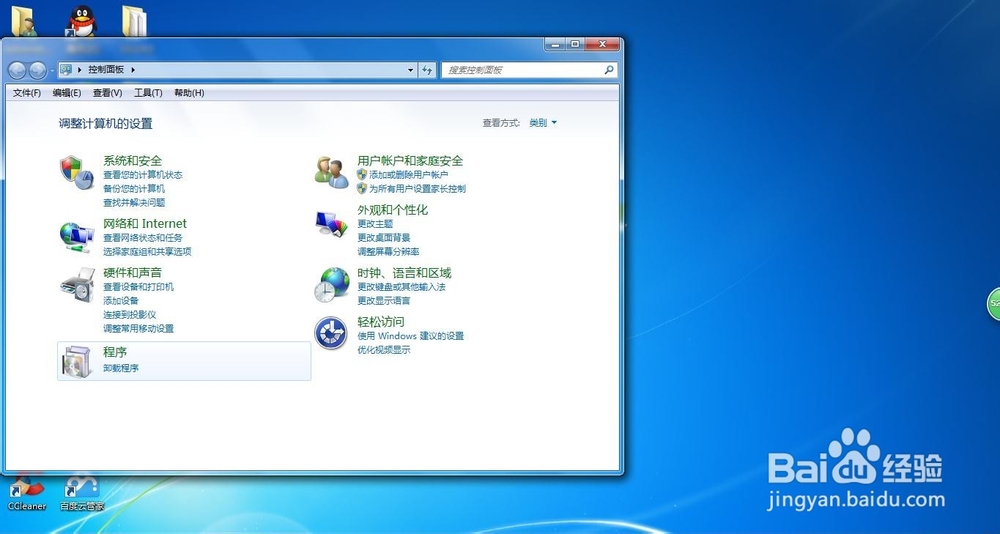Open the QQ penguin desktop icon
The width and height of the screenshot is (1000, 534).
pyautogui.click(x=82, y=21)
